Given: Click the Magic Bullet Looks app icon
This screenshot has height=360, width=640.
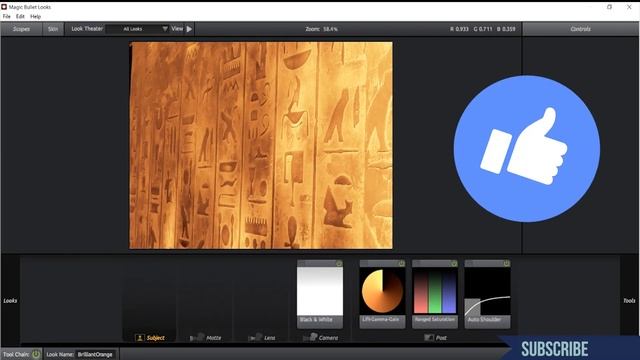Looking at the screenshot, I should 4,7.
